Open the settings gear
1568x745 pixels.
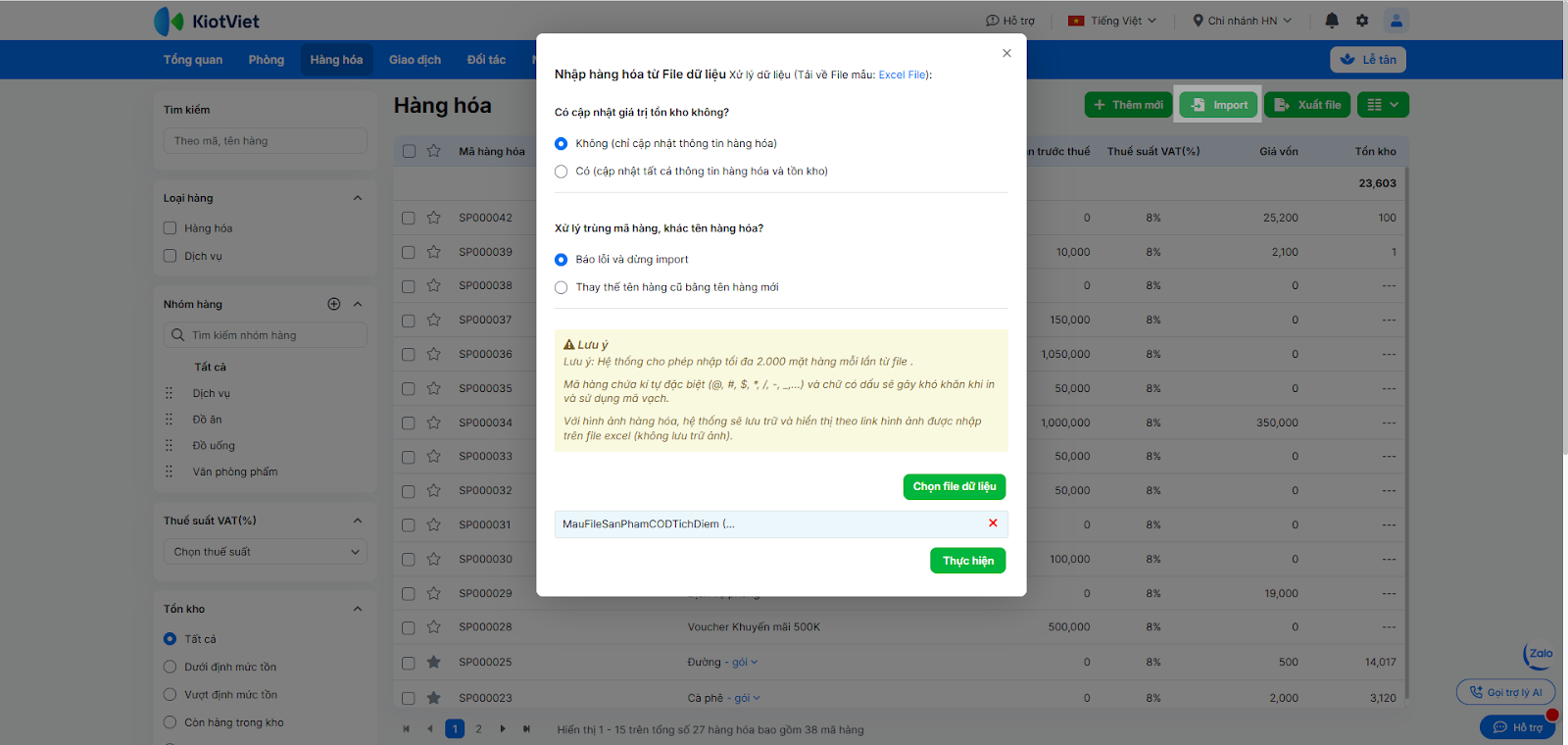(x=1362, y=21)
